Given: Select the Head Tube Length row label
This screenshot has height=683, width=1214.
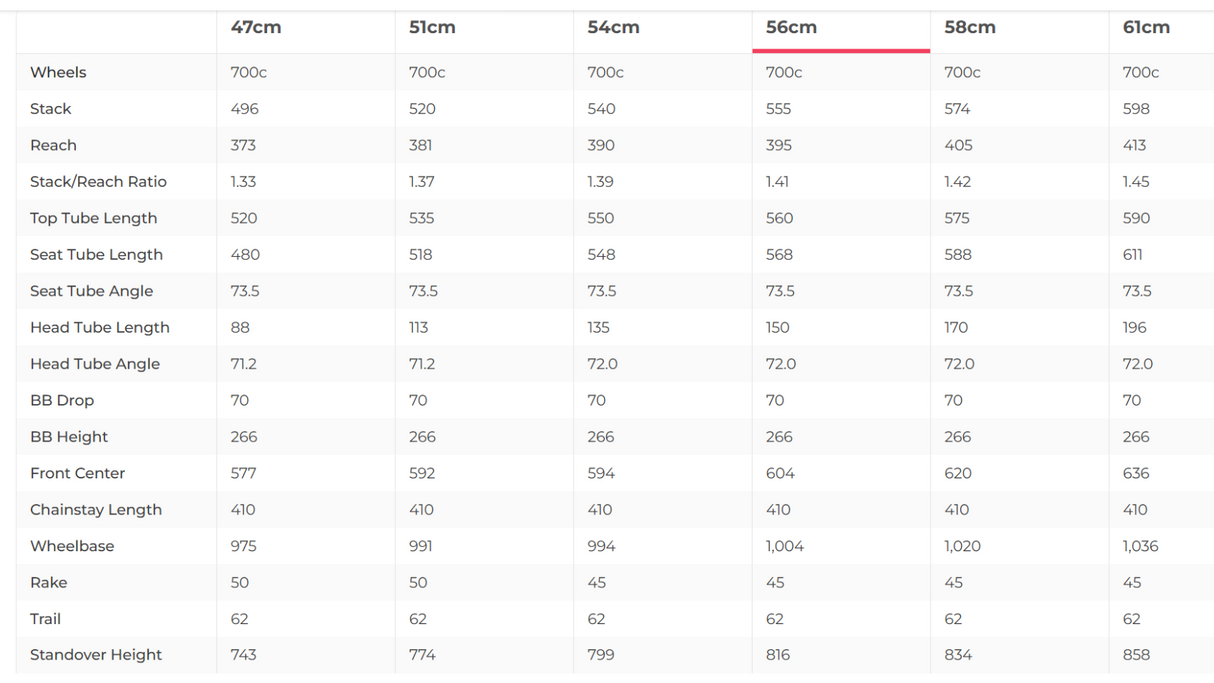Looking at the screenshot, I should tap(99, 328).
